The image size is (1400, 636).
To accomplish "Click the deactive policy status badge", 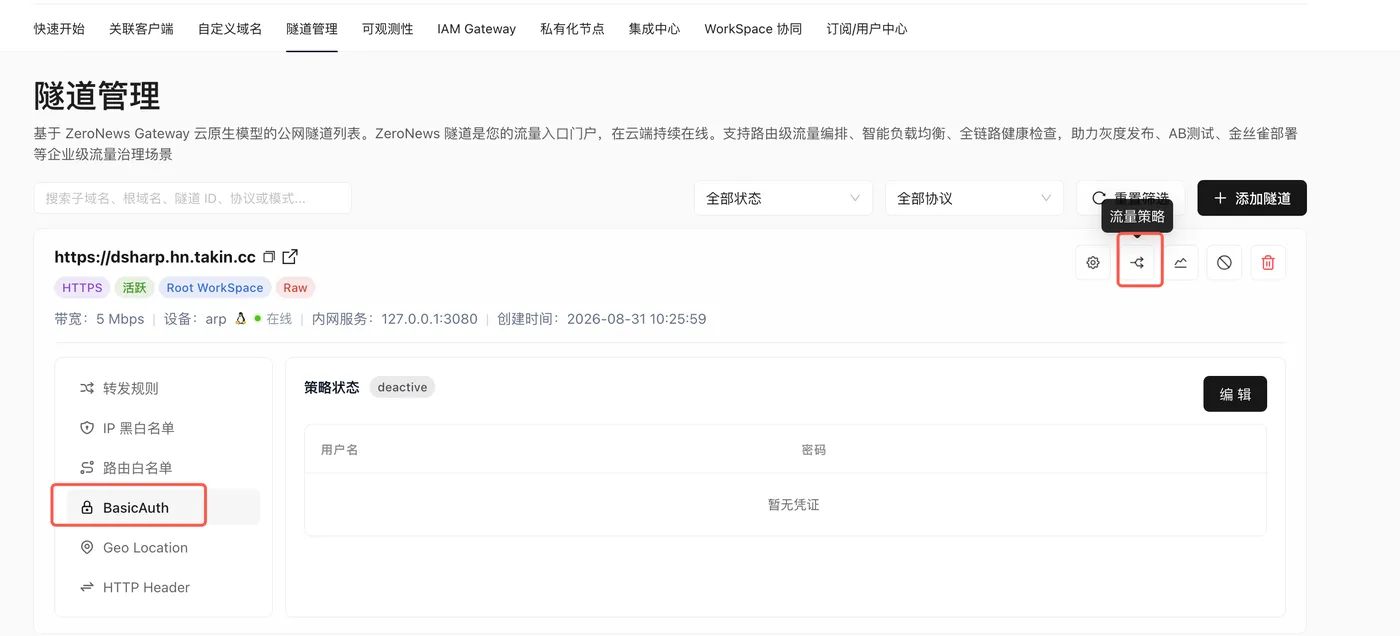I will pos(402,387).
